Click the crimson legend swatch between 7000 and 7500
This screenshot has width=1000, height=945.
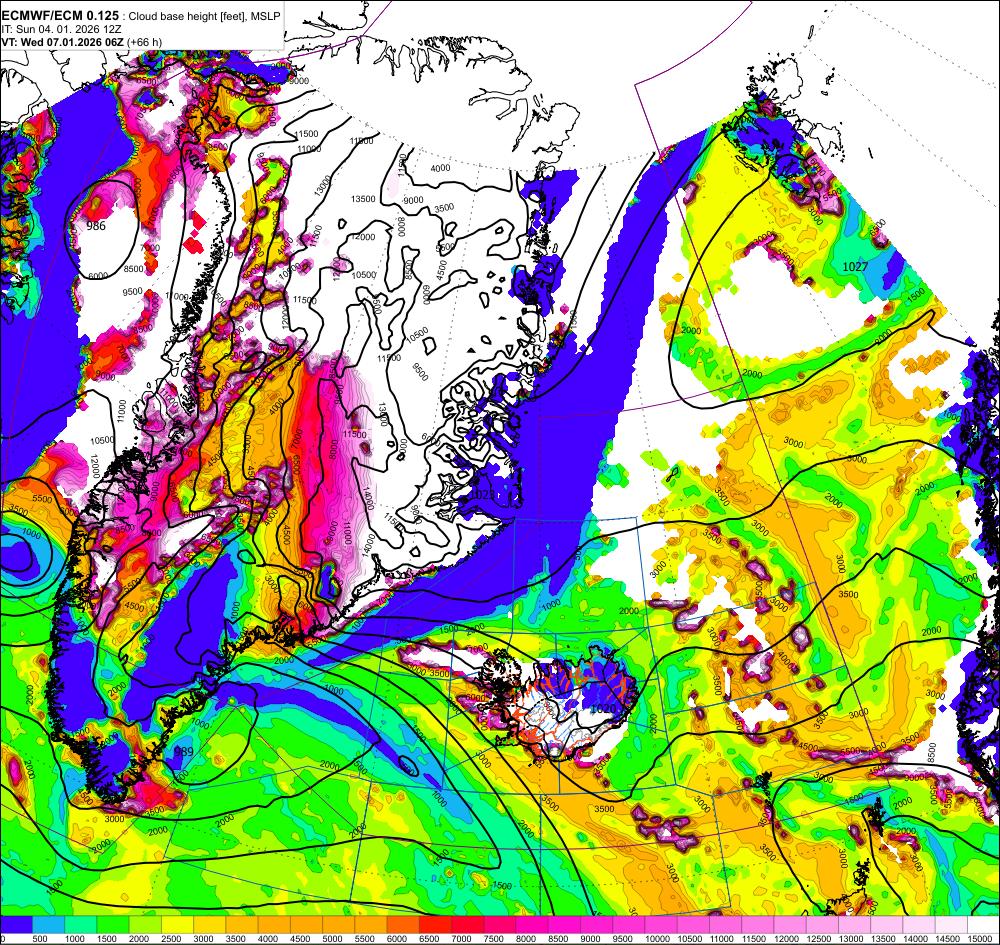pos(467,924)
